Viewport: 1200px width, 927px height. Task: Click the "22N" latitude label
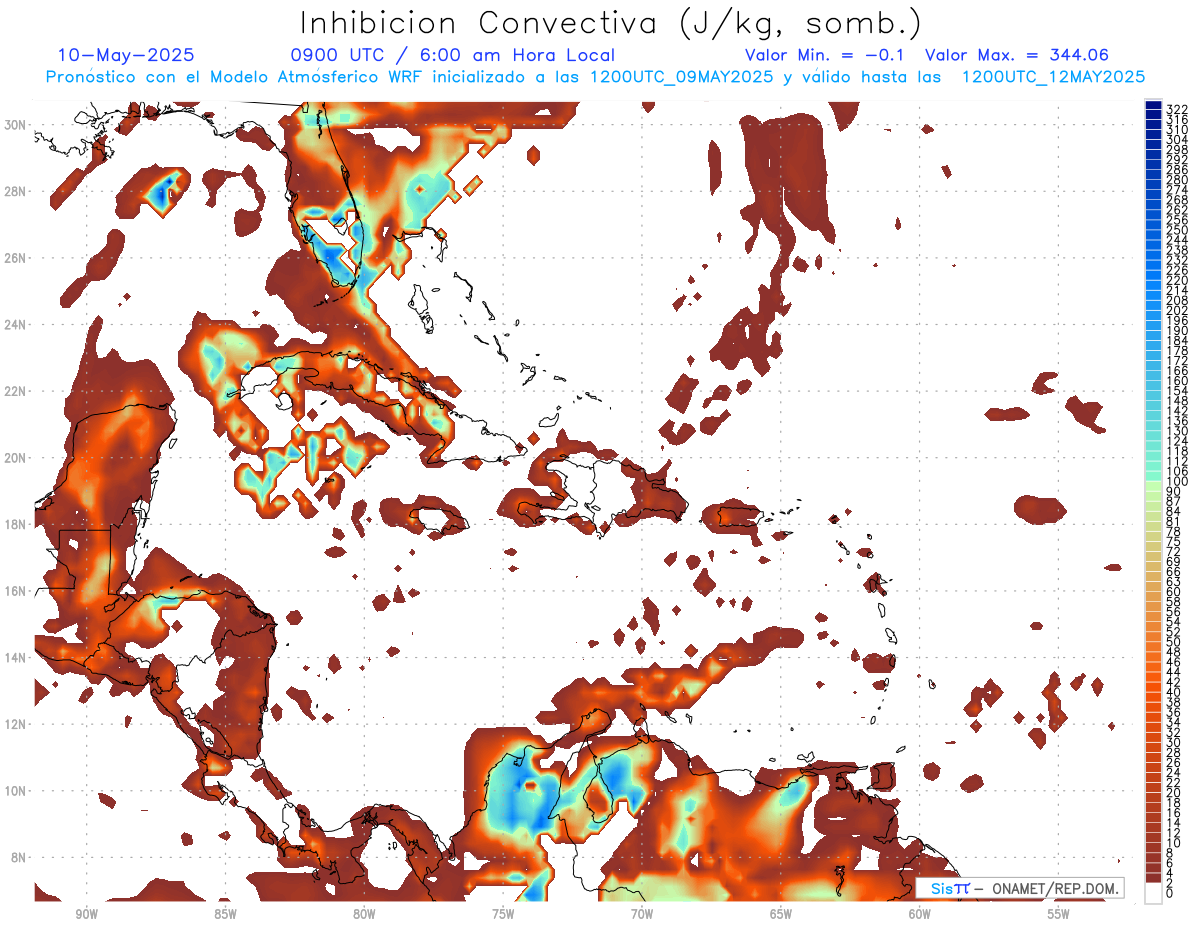[17, 391]
